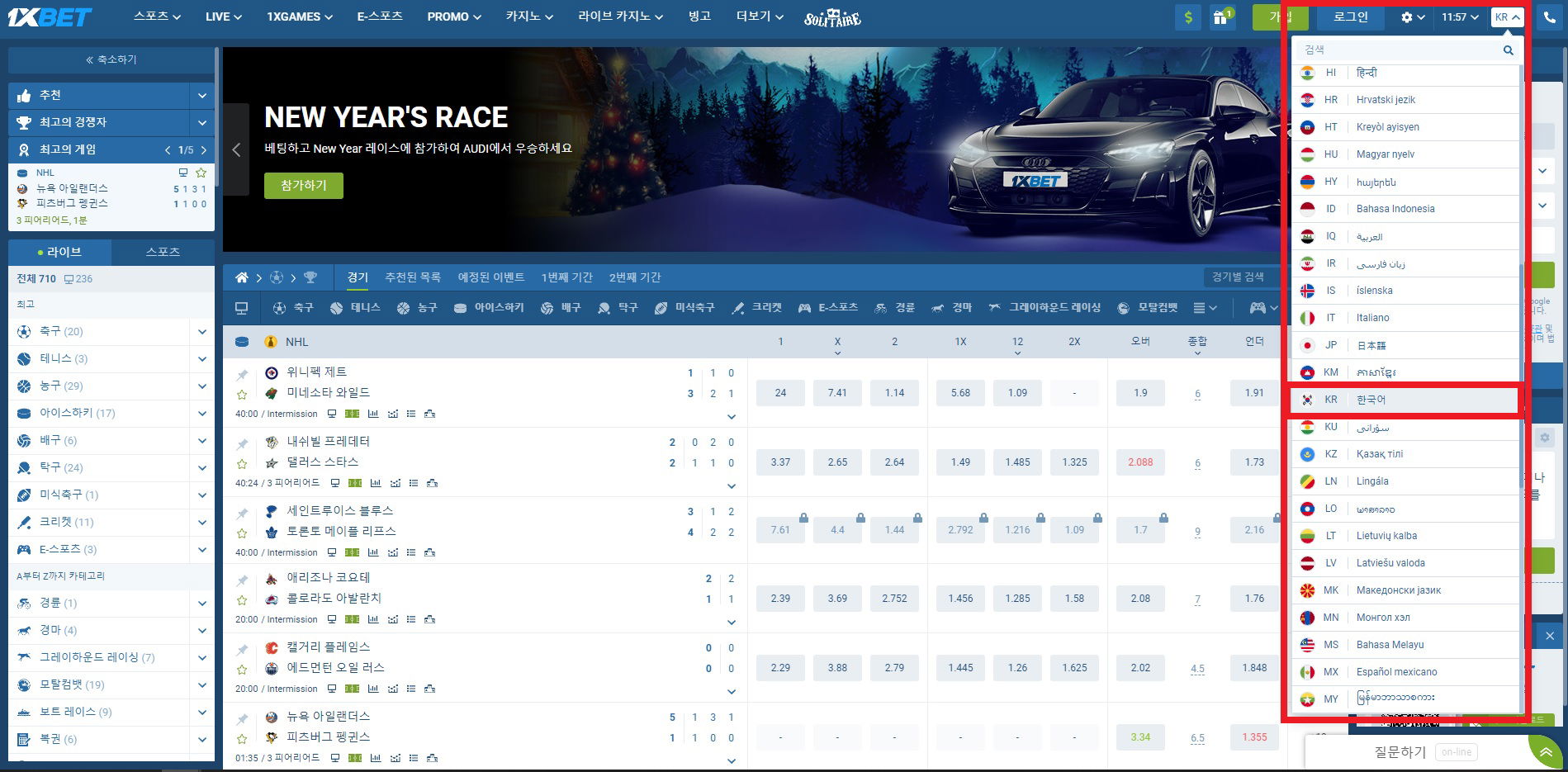Open the settings gear menu
The image size is (1568, 772).
coord(1412,17)
